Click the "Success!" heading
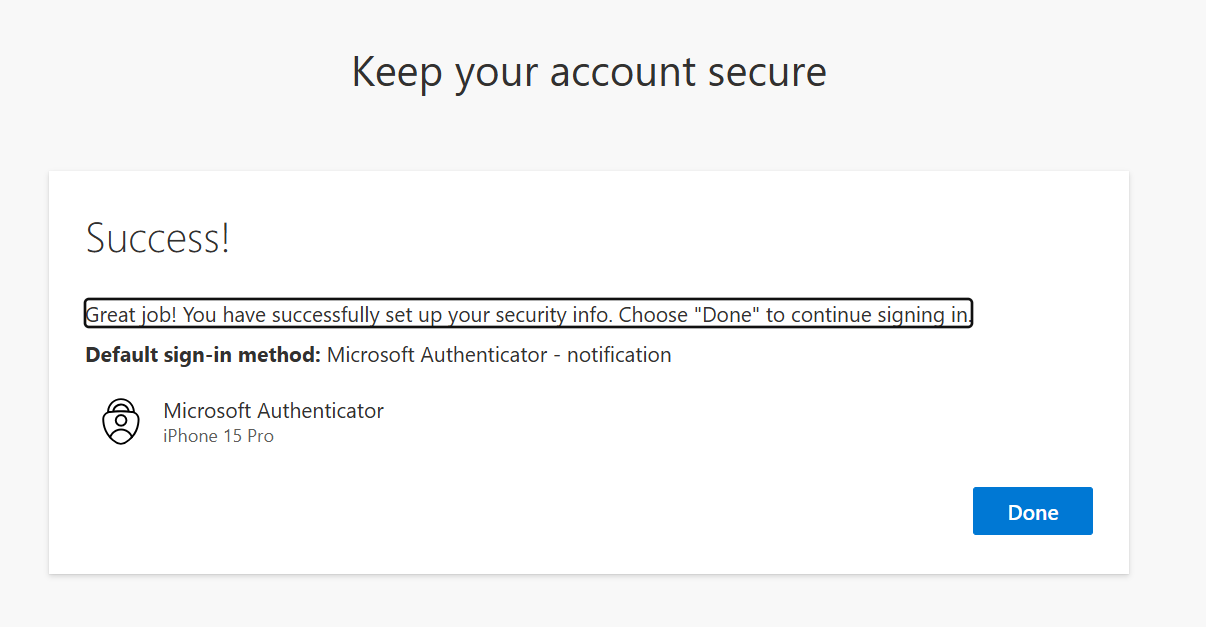1206x627 pixels. click(158, 238)
